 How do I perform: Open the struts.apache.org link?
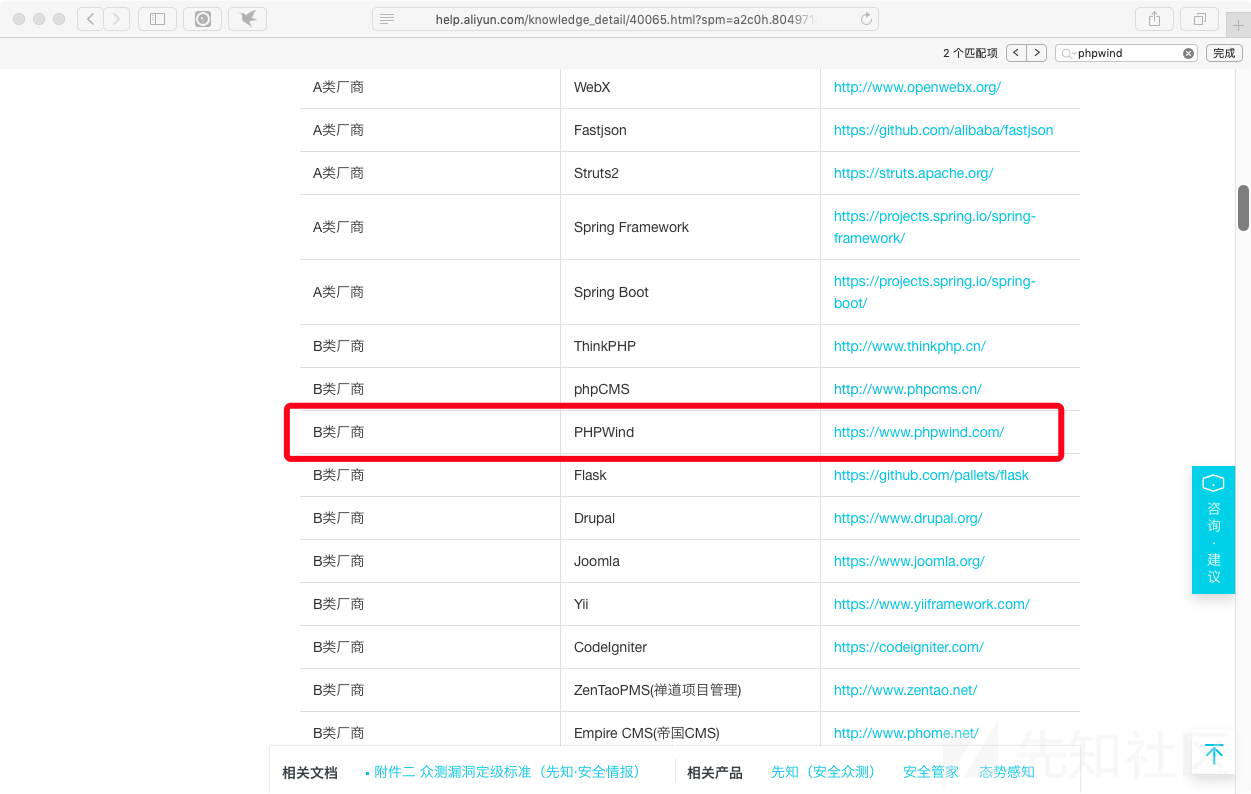click(913, 173)
